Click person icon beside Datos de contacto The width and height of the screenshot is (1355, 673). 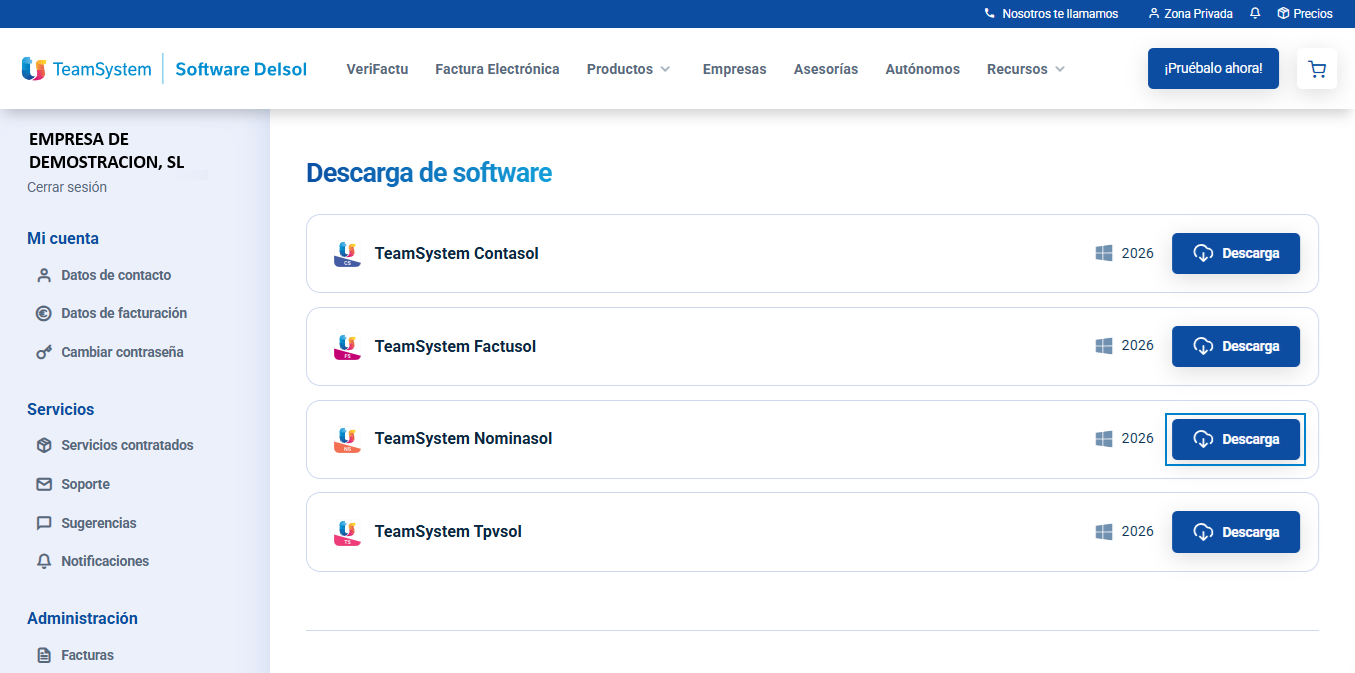pyautogui.click(x=44, y=275)
